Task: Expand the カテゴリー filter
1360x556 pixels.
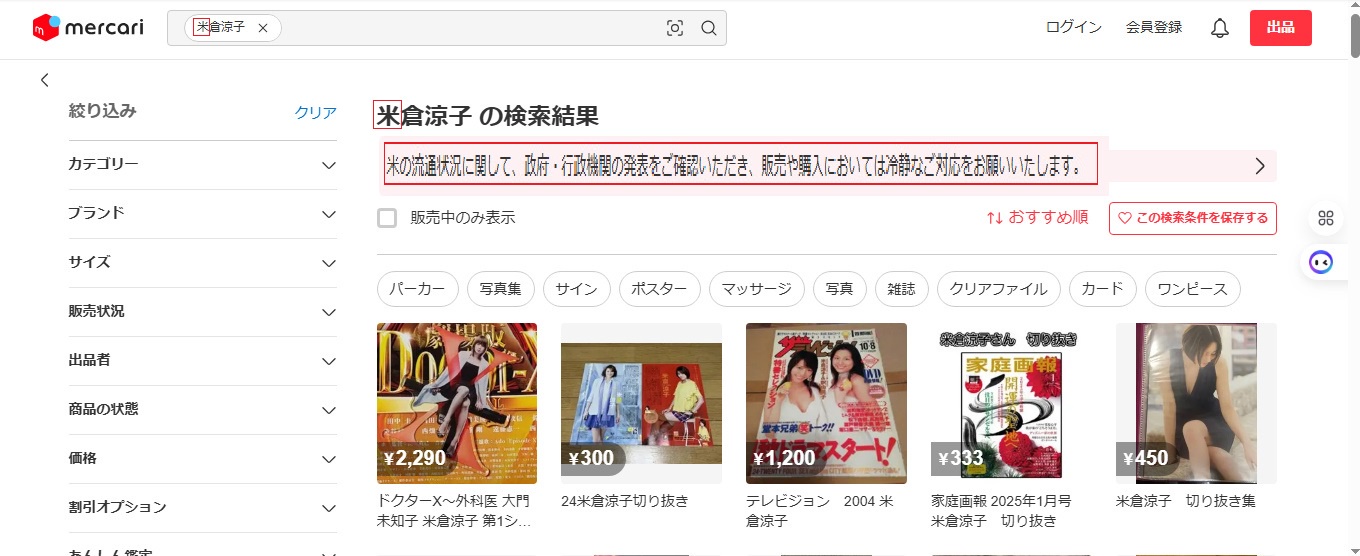Action: coord(203,164)
